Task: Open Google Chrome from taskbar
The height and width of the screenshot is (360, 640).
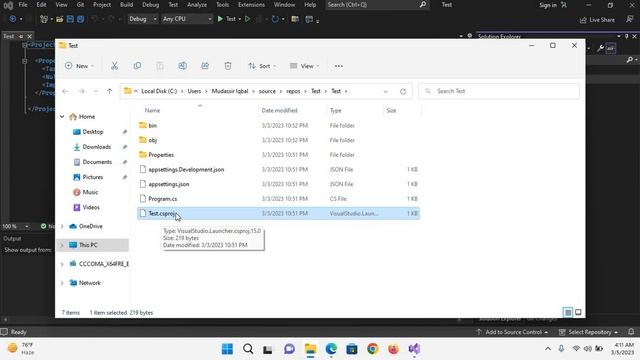Action: [x=372, y=349]
